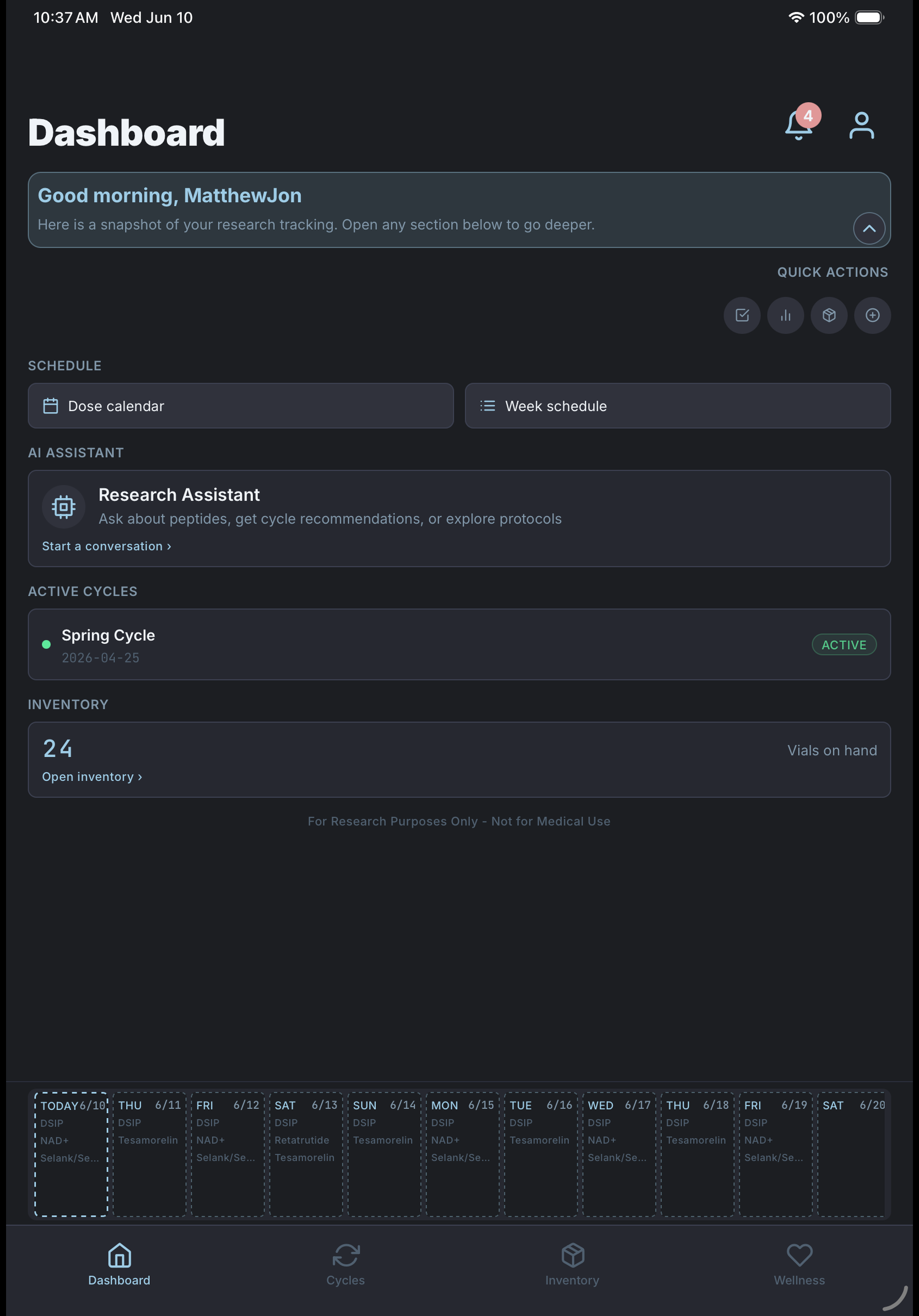The width and height of the screenshot is (919, 1316).
Task: Select SAT 6/13 in the day strip
Action: pos(306,1155)
